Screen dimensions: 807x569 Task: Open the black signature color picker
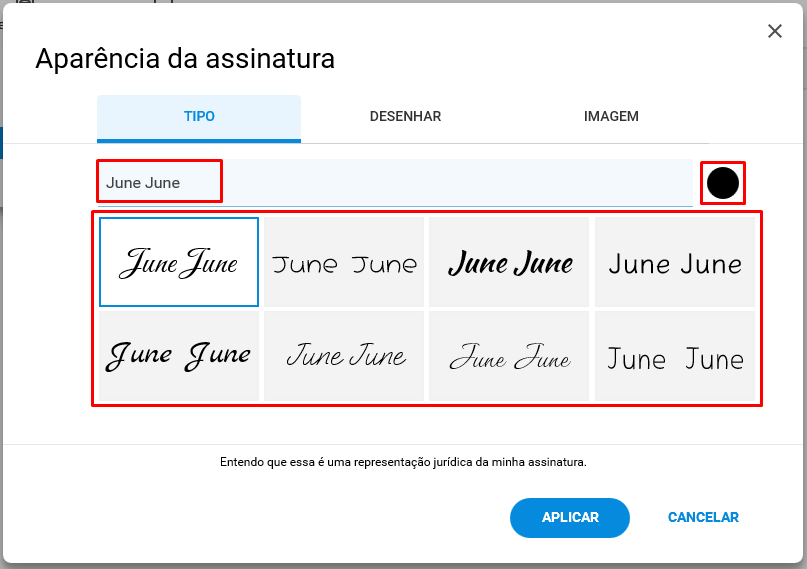point(723,183)
